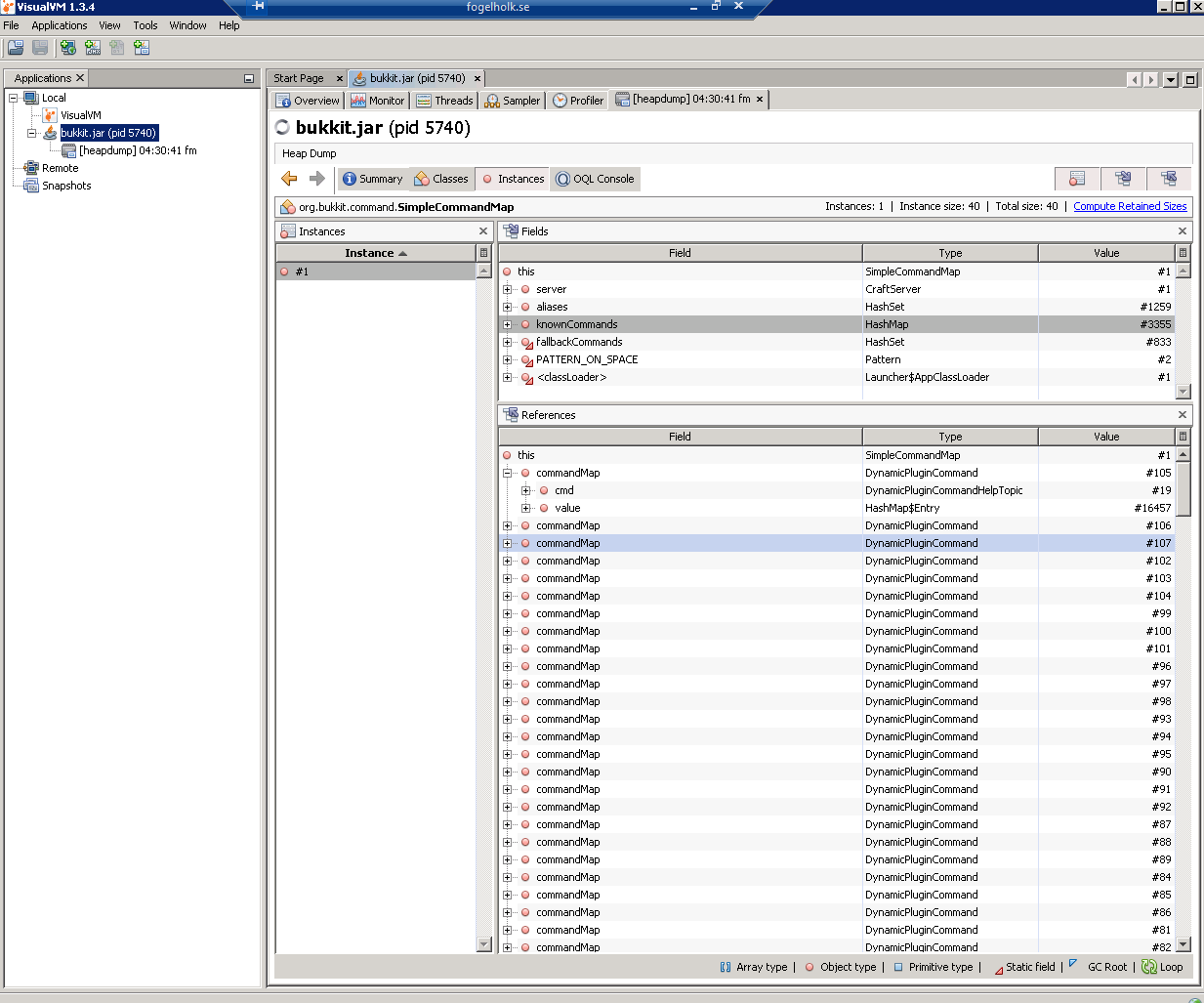Expand the fallbackCommands field row
1204x1003 pixels.
507,342
